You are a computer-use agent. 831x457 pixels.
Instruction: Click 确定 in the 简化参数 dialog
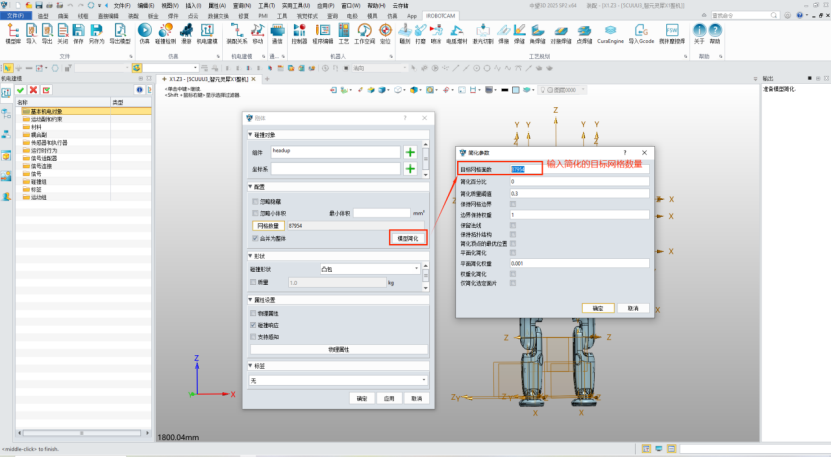point(597,308)
